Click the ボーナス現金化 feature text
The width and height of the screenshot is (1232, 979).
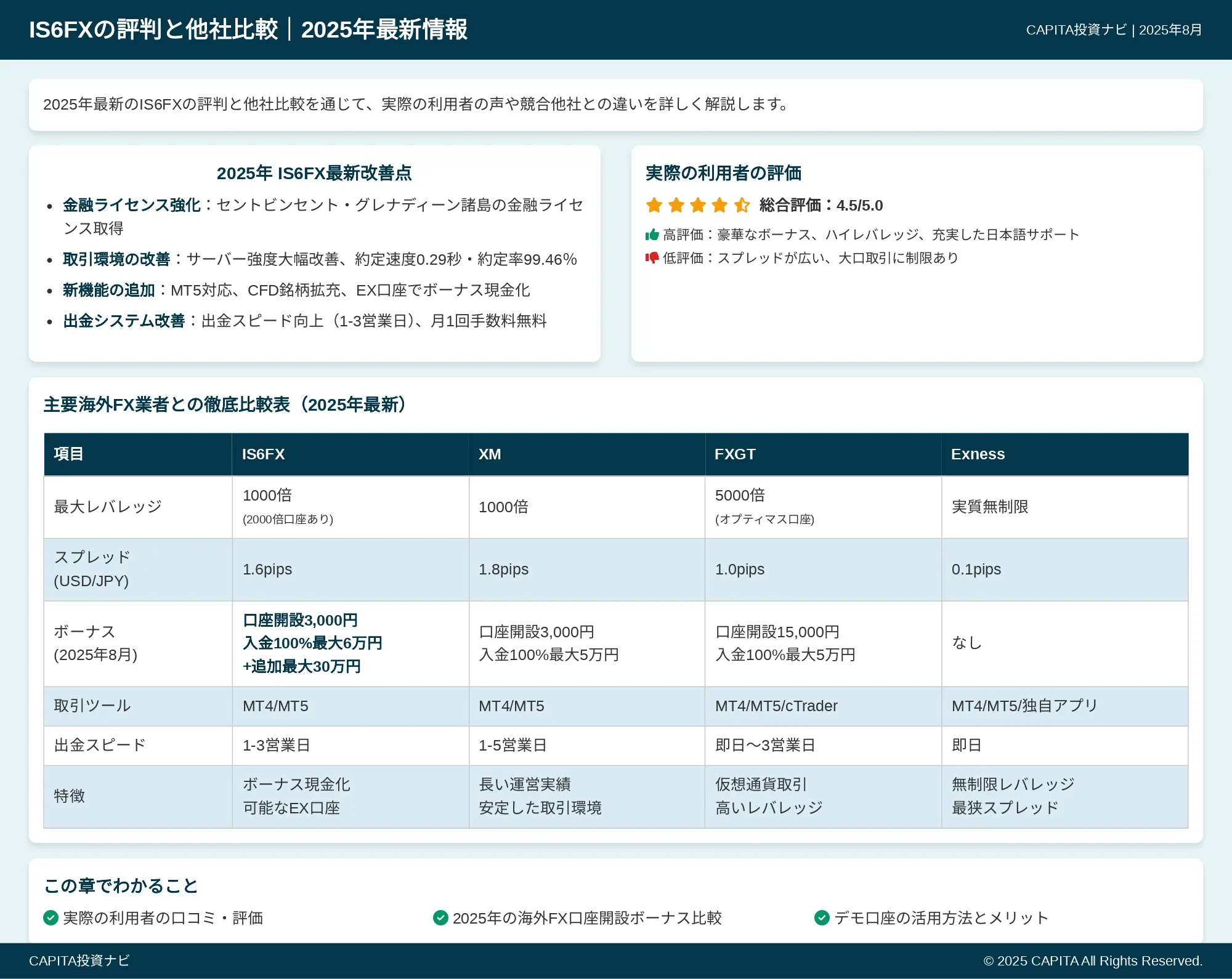tap(296, 784)
